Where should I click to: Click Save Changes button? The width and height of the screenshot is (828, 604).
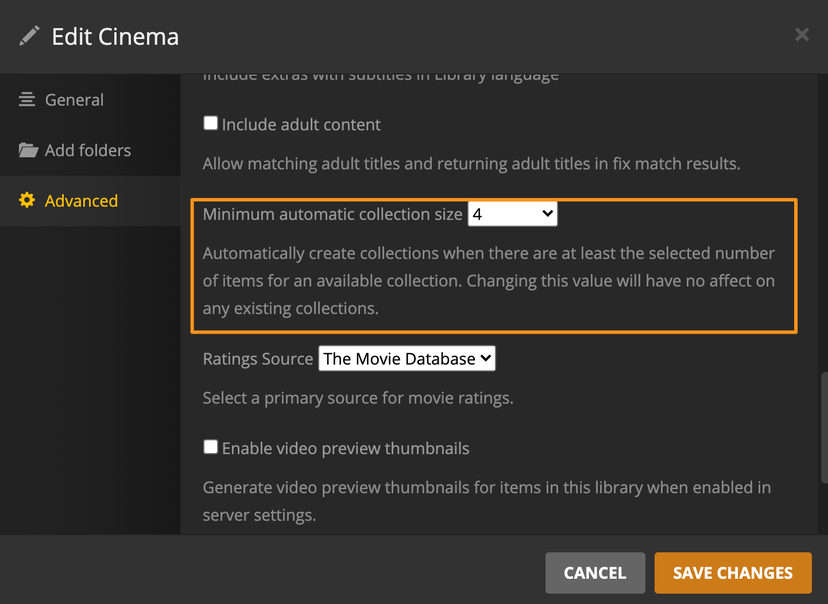(732, 573)
